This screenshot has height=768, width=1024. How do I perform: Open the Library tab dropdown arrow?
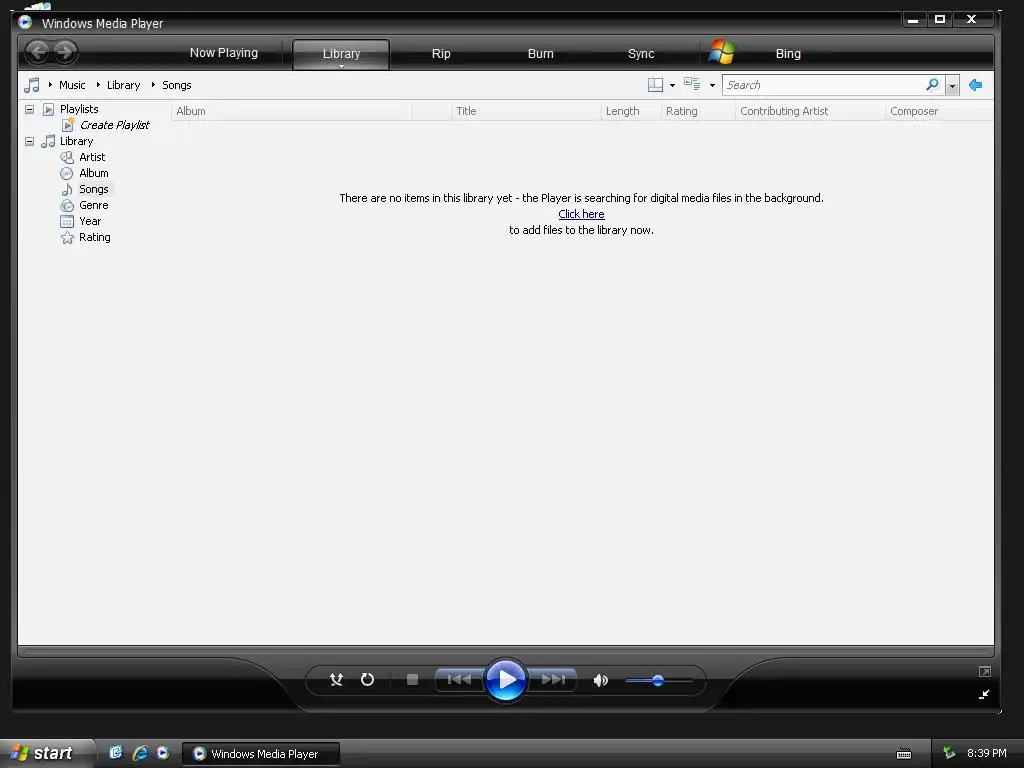click(341, 66)
